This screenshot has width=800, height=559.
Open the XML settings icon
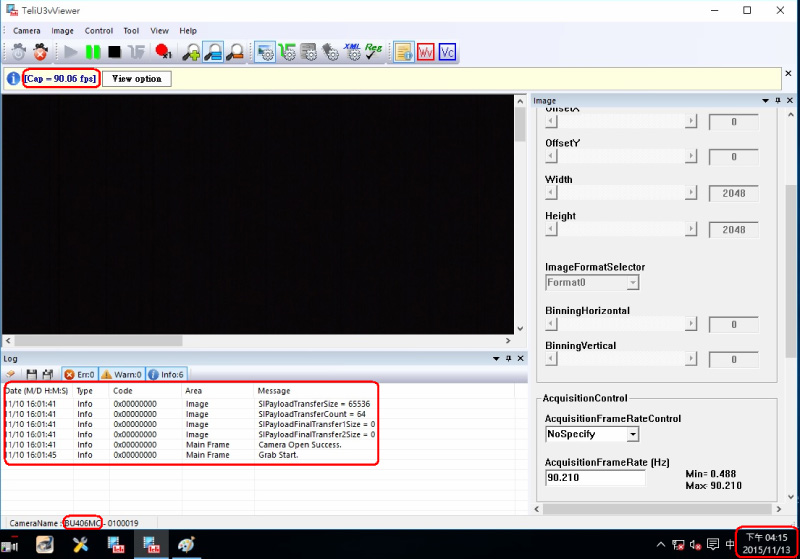pos(353,52)
